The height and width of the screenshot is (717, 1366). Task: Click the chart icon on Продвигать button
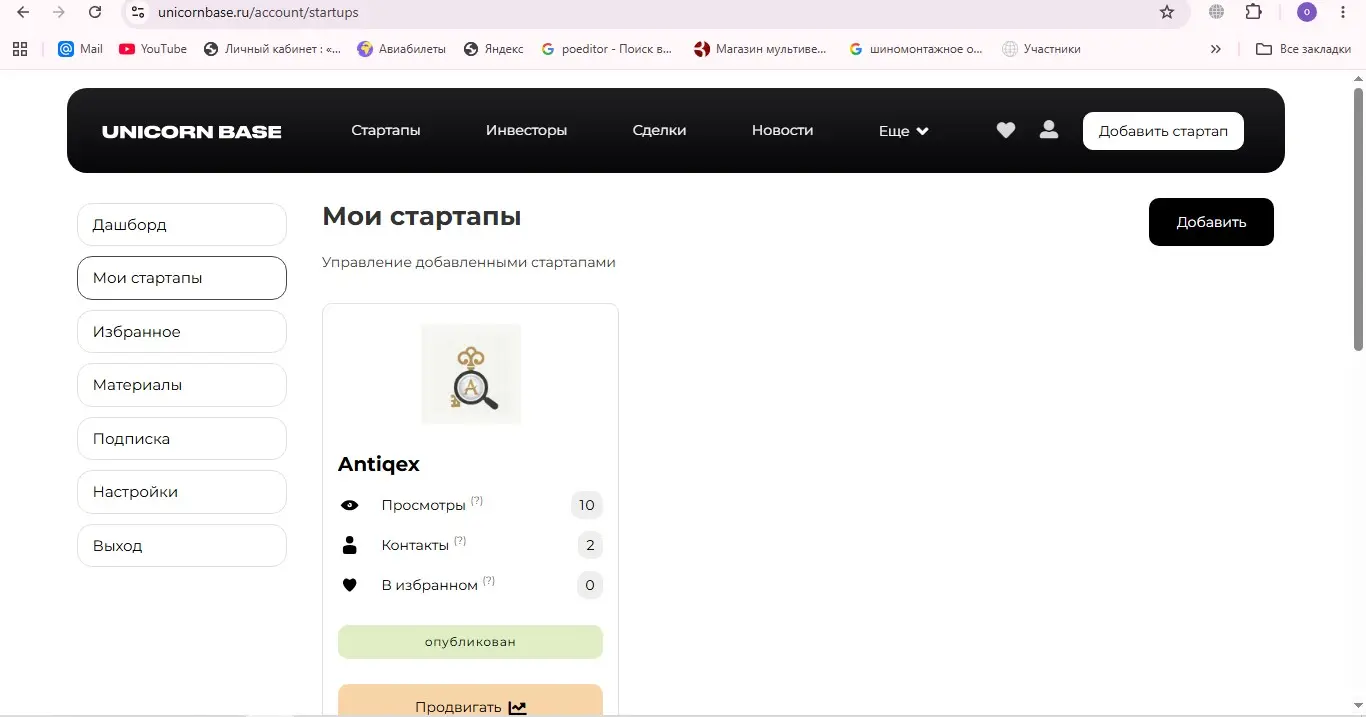point(517,707)
